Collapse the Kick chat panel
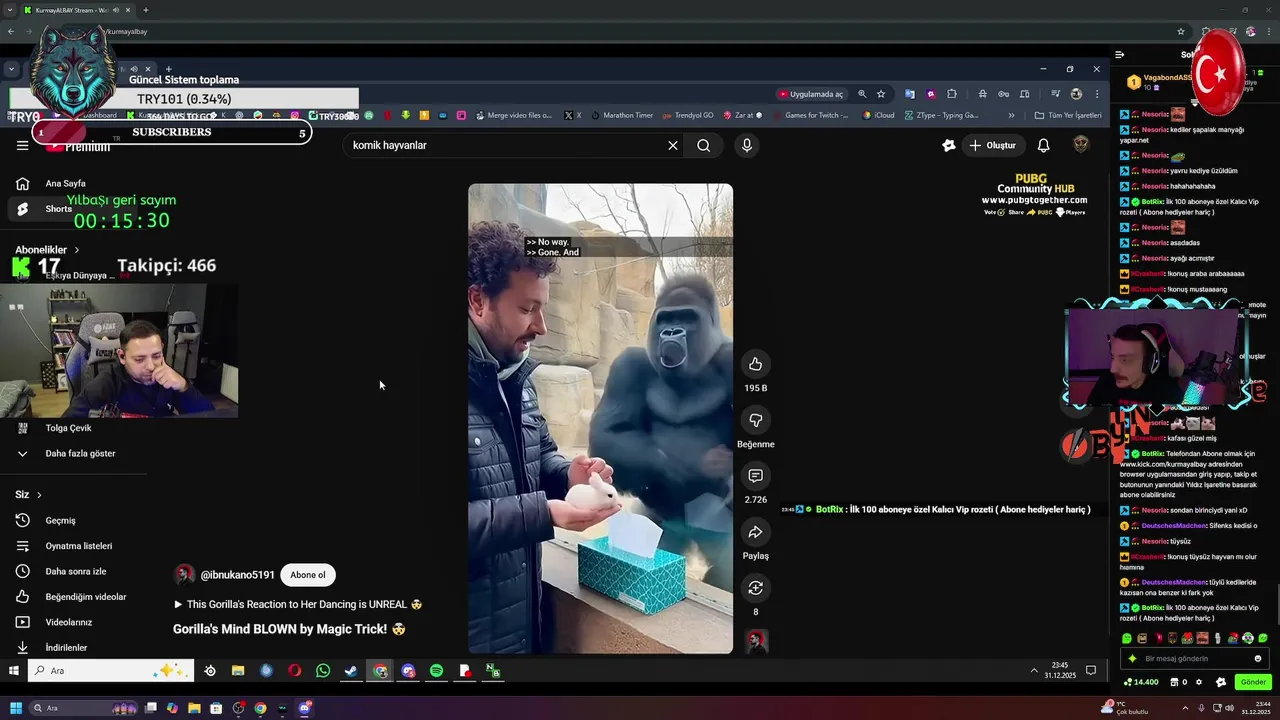1280x720 pixels. pos(1119,55)
